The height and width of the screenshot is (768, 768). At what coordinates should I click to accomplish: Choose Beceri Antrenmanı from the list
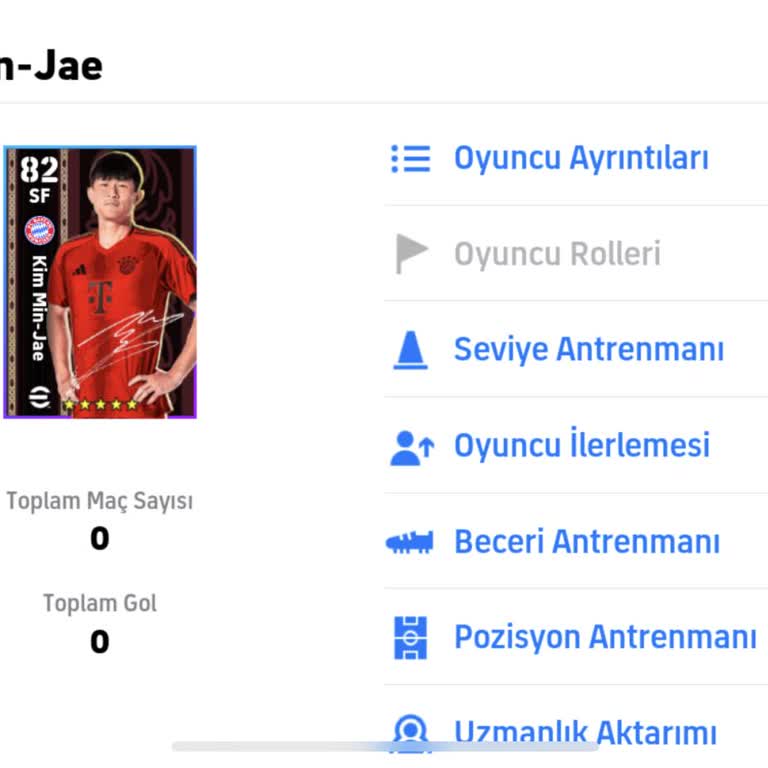586,542
